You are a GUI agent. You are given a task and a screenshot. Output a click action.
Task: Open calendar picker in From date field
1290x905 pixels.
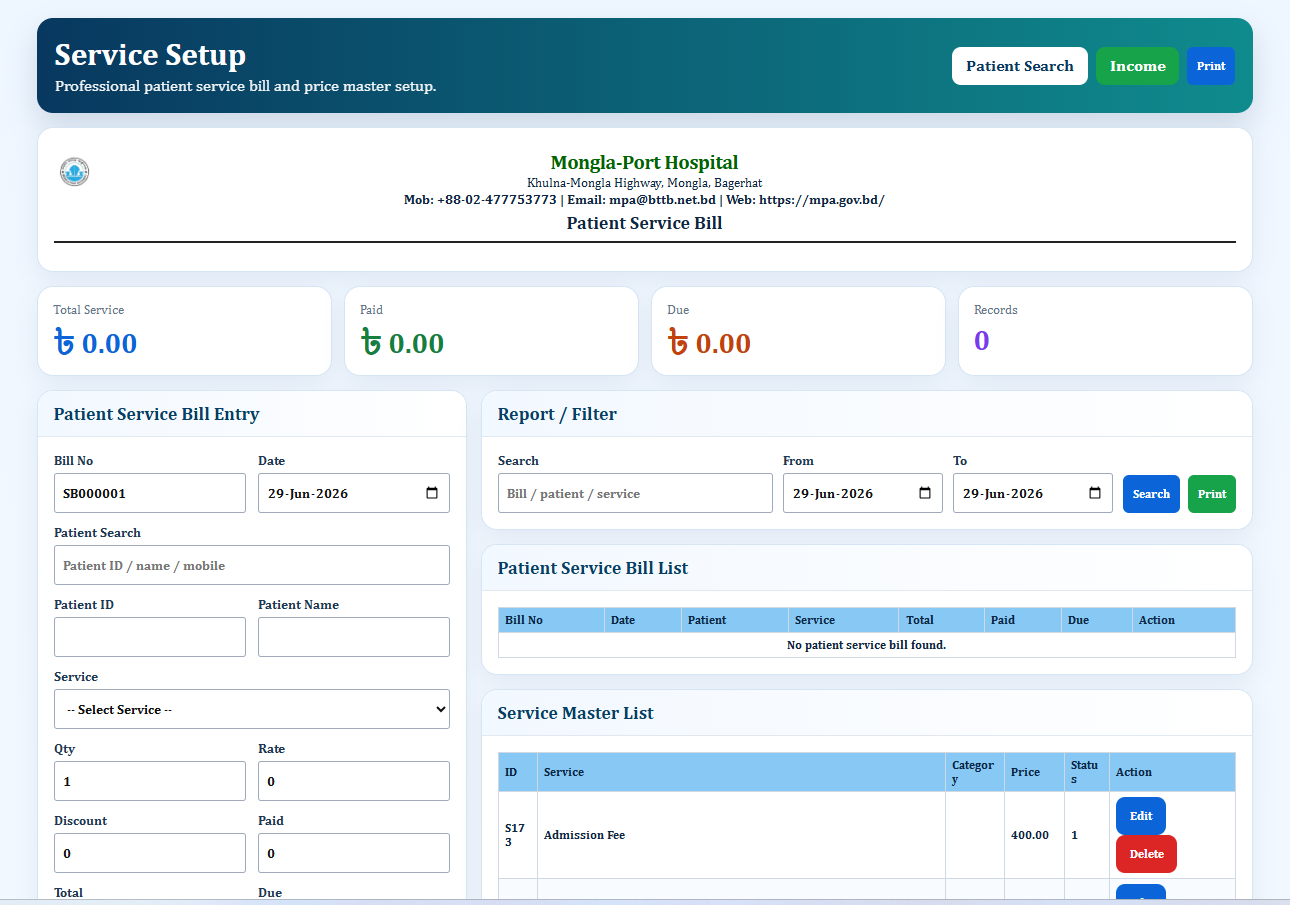point(925,493)
